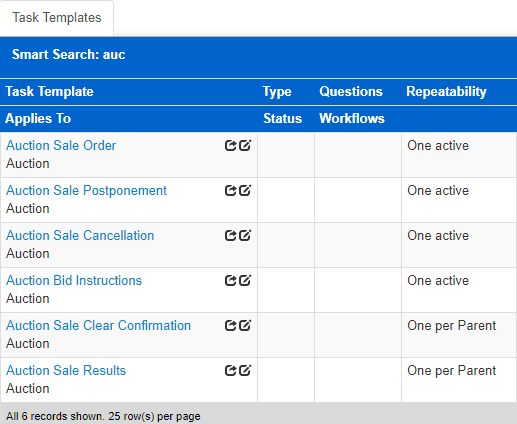517x424 pixels.
Task: Sort by the Repeatability column header
Action: (x=446, y=92)
